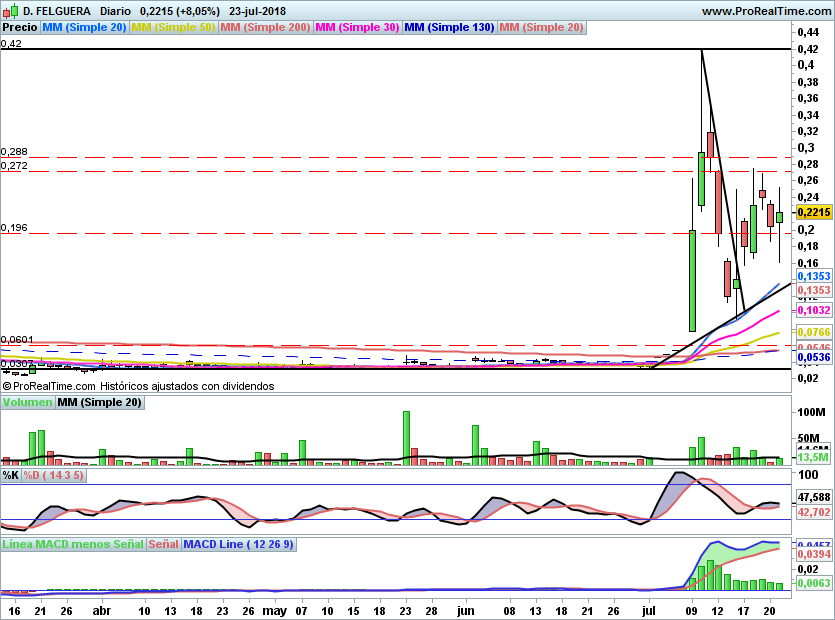835x620 pixels.
Task: Click the current price tag 0,2215
Action: tap(814, 212)
